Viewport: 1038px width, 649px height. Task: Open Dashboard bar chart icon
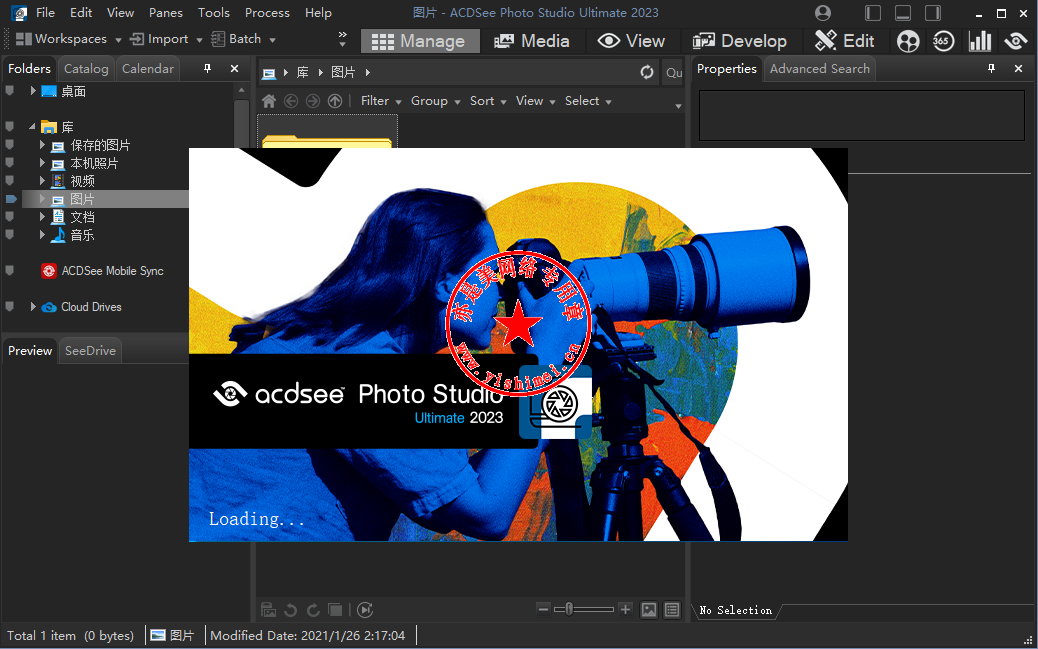[x=980, y=41]
